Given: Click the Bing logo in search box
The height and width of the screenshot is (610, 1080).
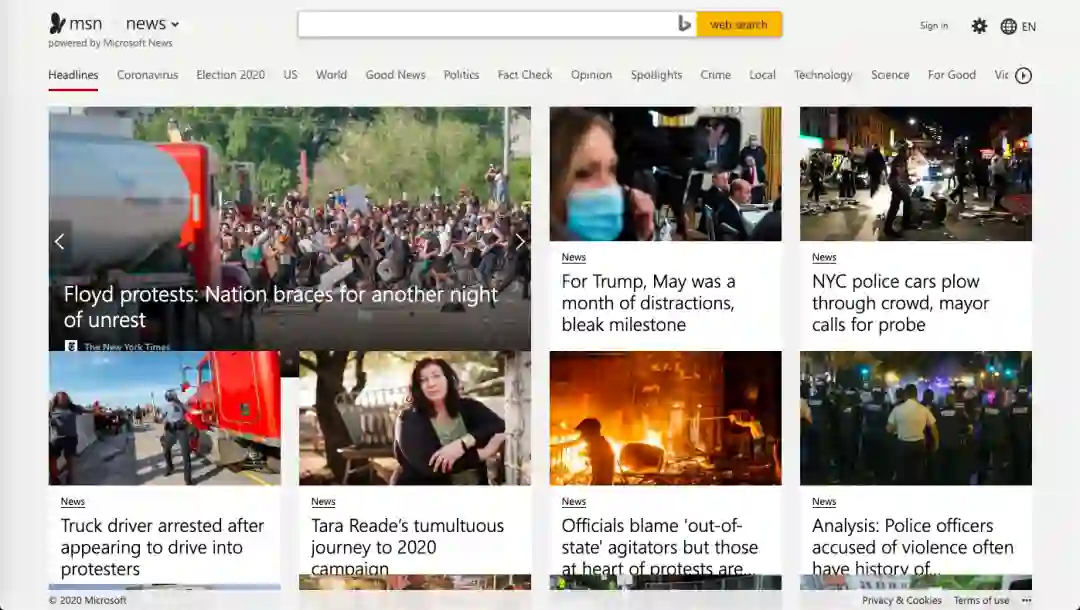Looking at the screenshot, I should pyautogui.click(x=685, y=24).
